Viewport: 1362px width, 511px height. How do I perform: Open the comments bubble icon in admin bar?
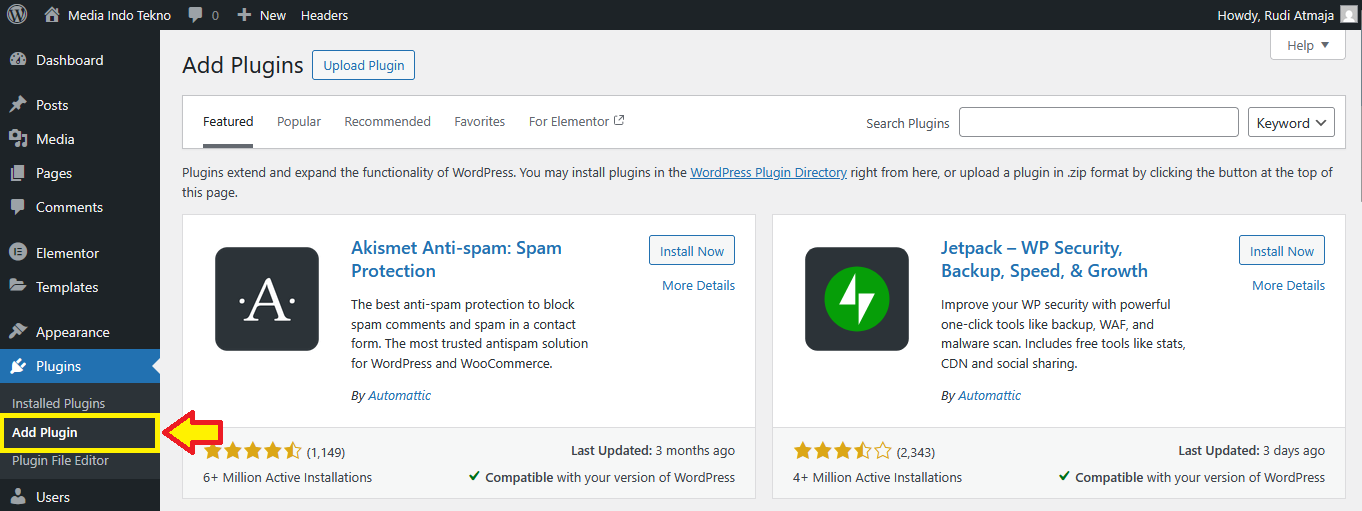[196, 15]
